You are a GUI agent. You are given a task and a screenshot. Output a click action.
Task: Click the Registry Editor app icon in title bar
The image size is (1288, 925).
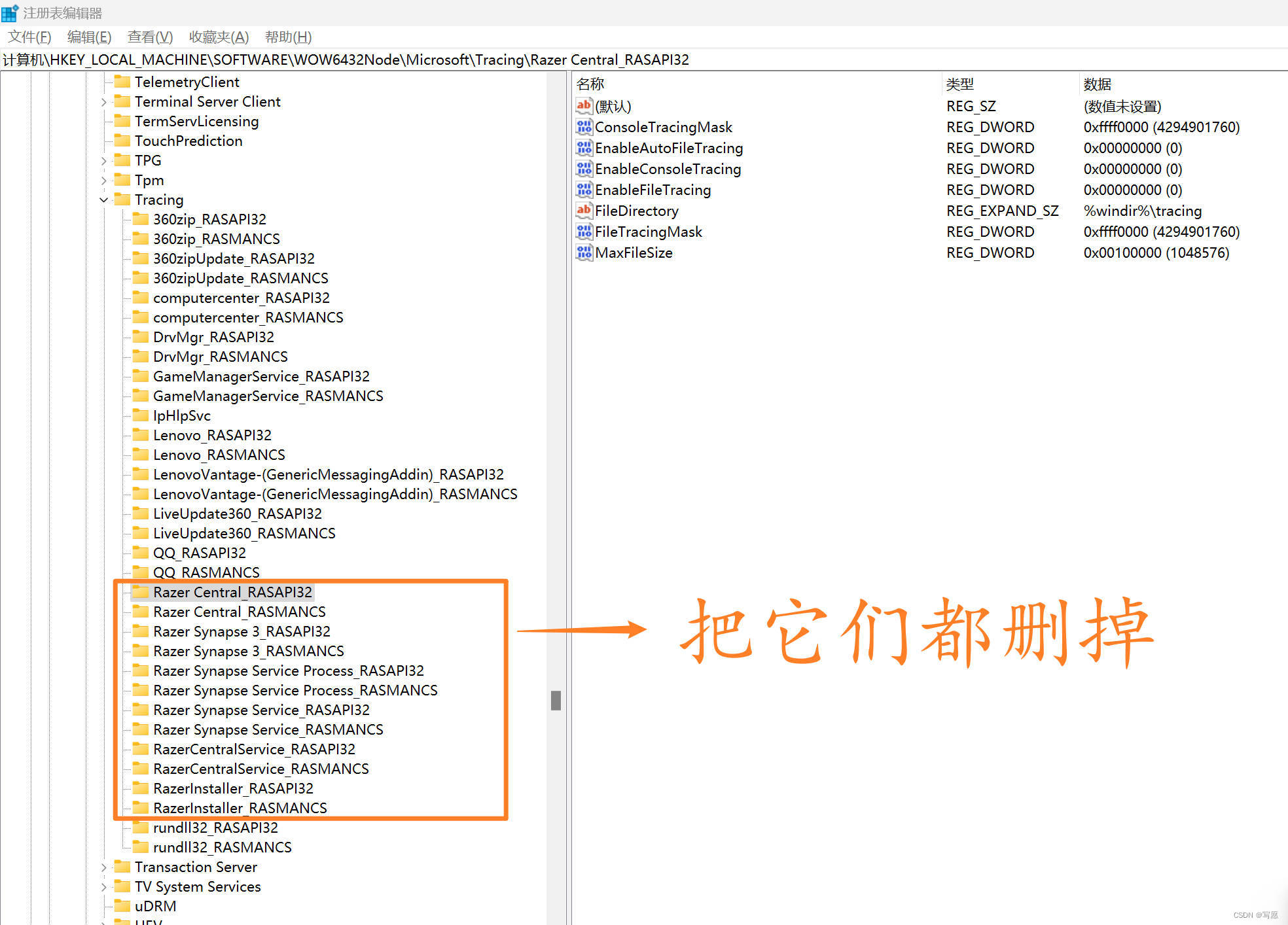pyautogui.click(x=10, y=12)
